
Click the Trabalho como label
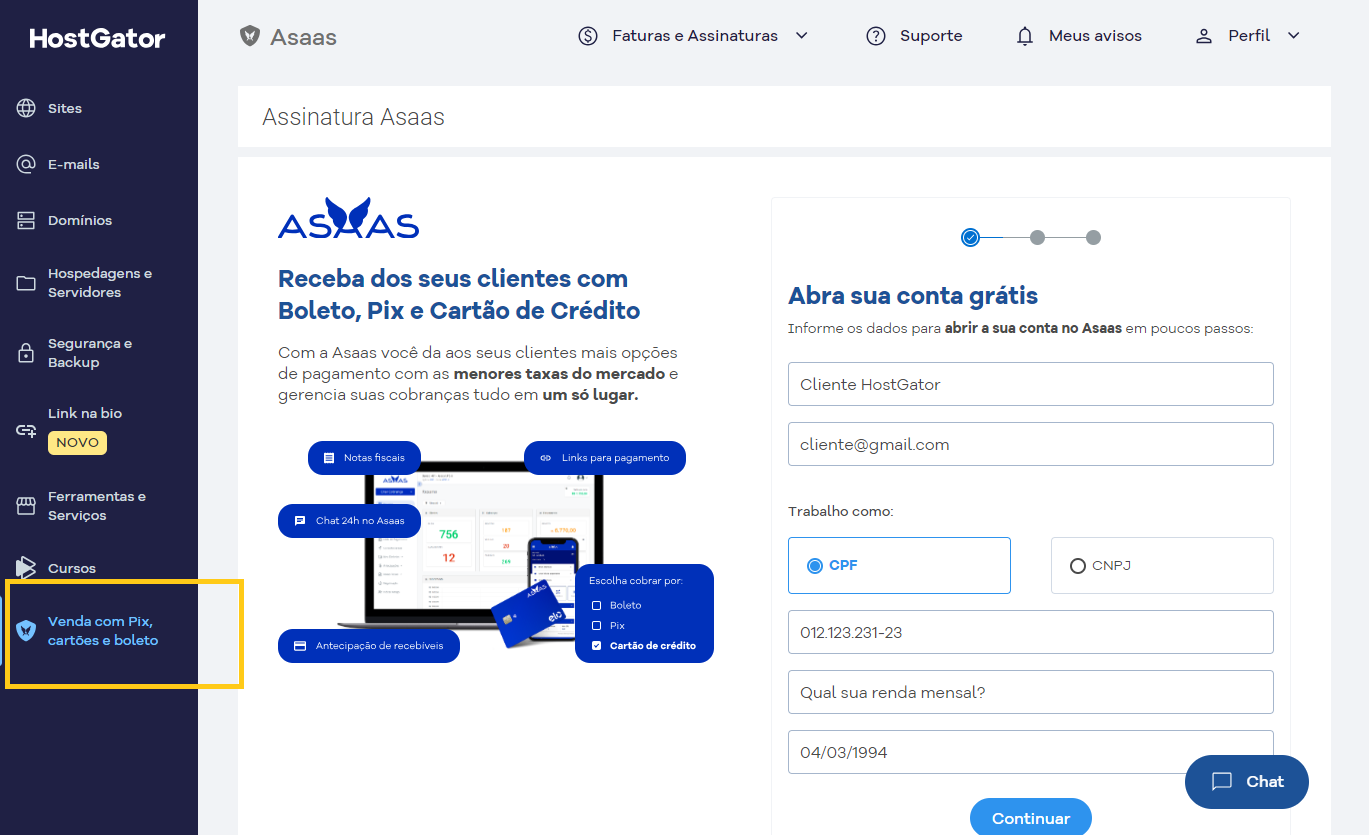pyautogui.click(x=840, y=511)
